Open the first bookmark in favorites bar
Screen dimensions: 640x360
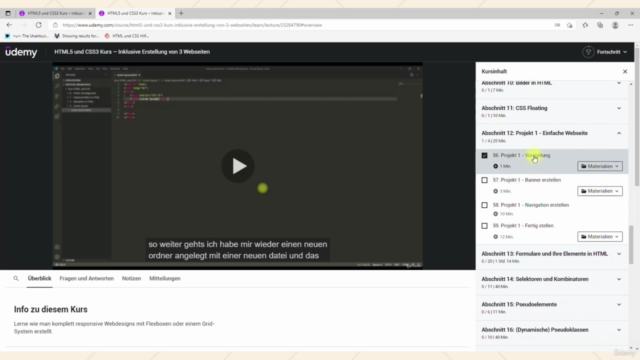27,36
